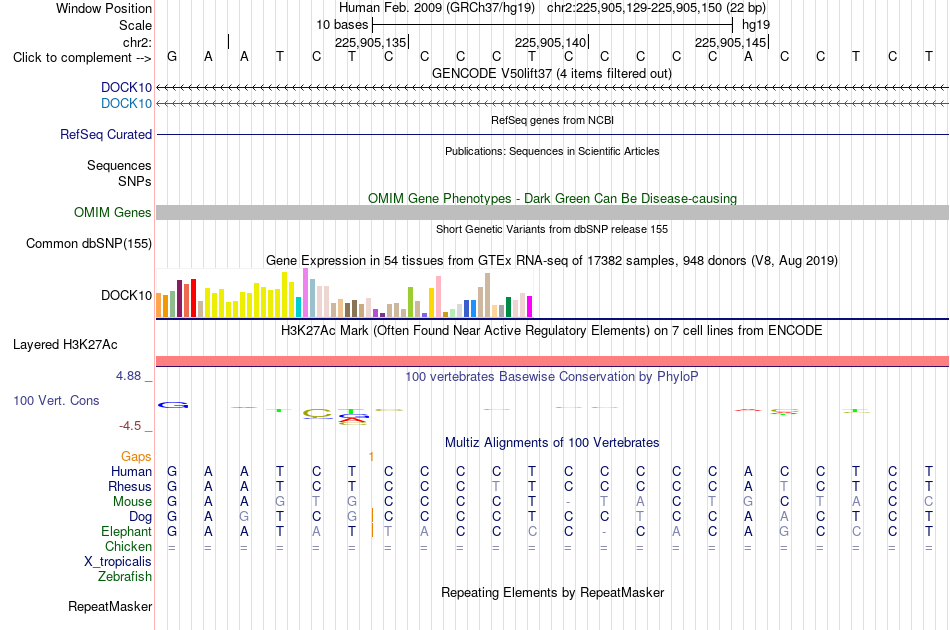
Task: Click 'Repeating Elements by RepeatMasker' title
Action: [552, 592]
